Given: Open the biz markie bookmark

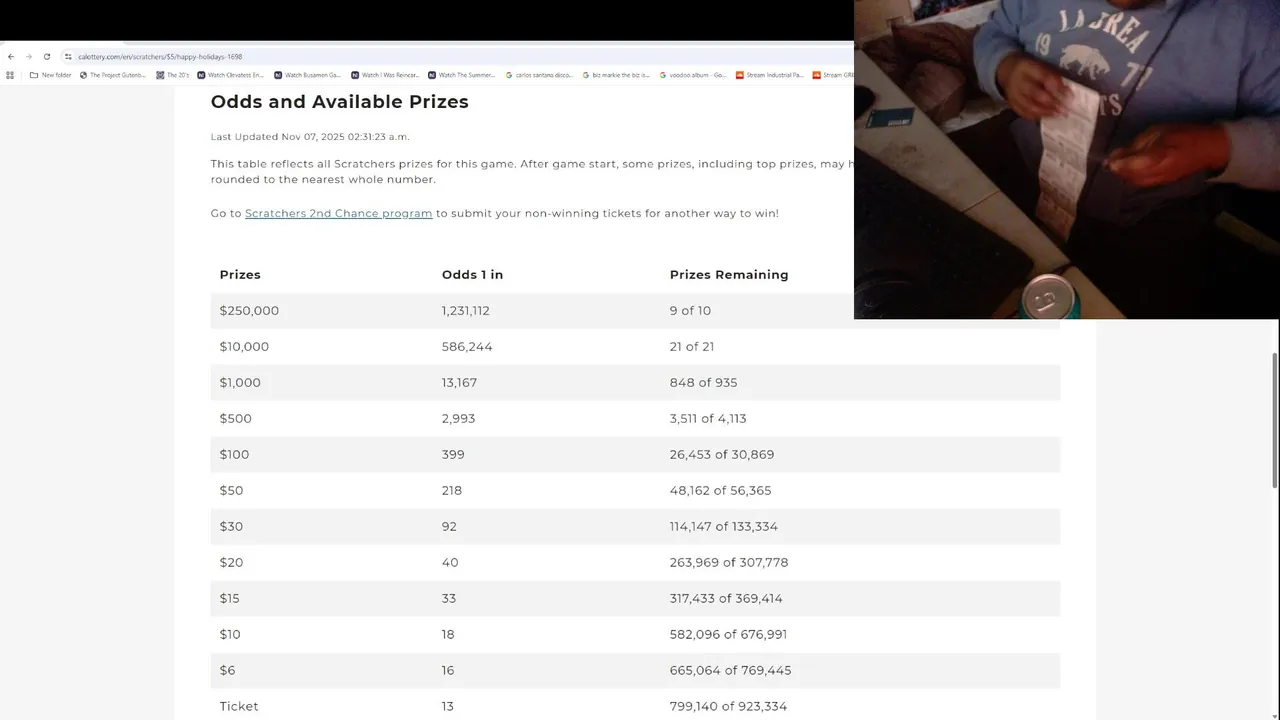Looking at the screenshot, I should [616, 75].
